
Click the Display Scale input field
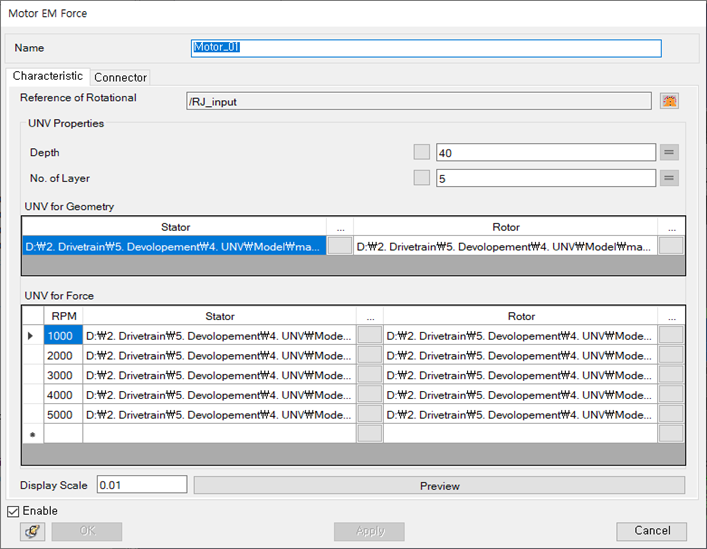click(142, 485)
